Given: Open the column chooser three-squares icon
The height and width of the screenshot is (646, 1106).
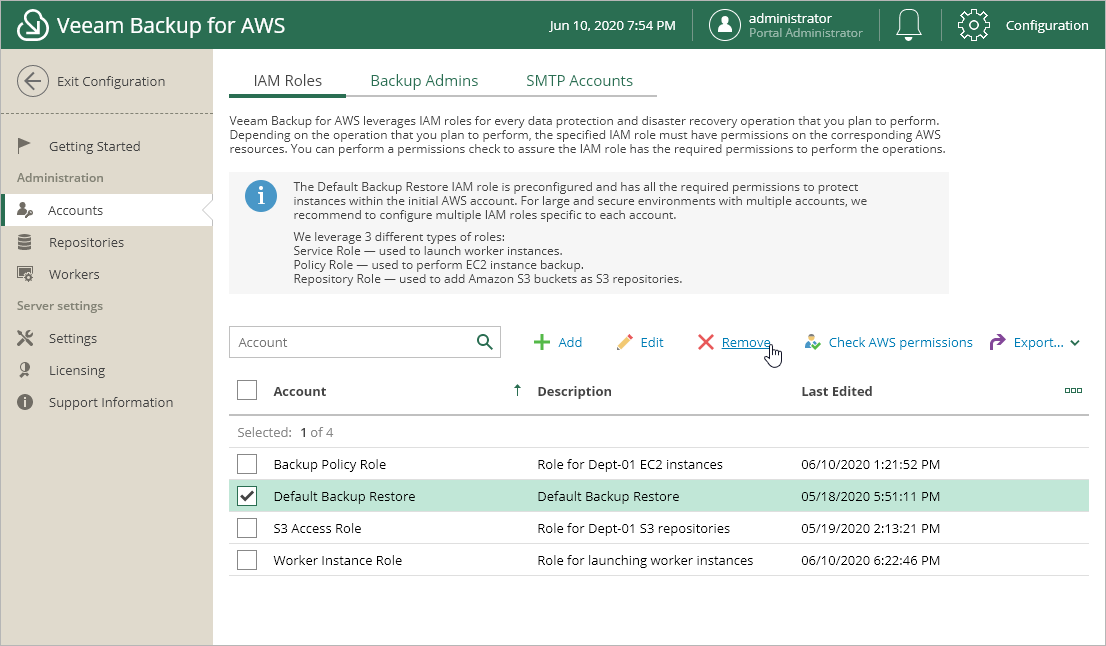Looking at the screenshot, I should coord(1073,391).
